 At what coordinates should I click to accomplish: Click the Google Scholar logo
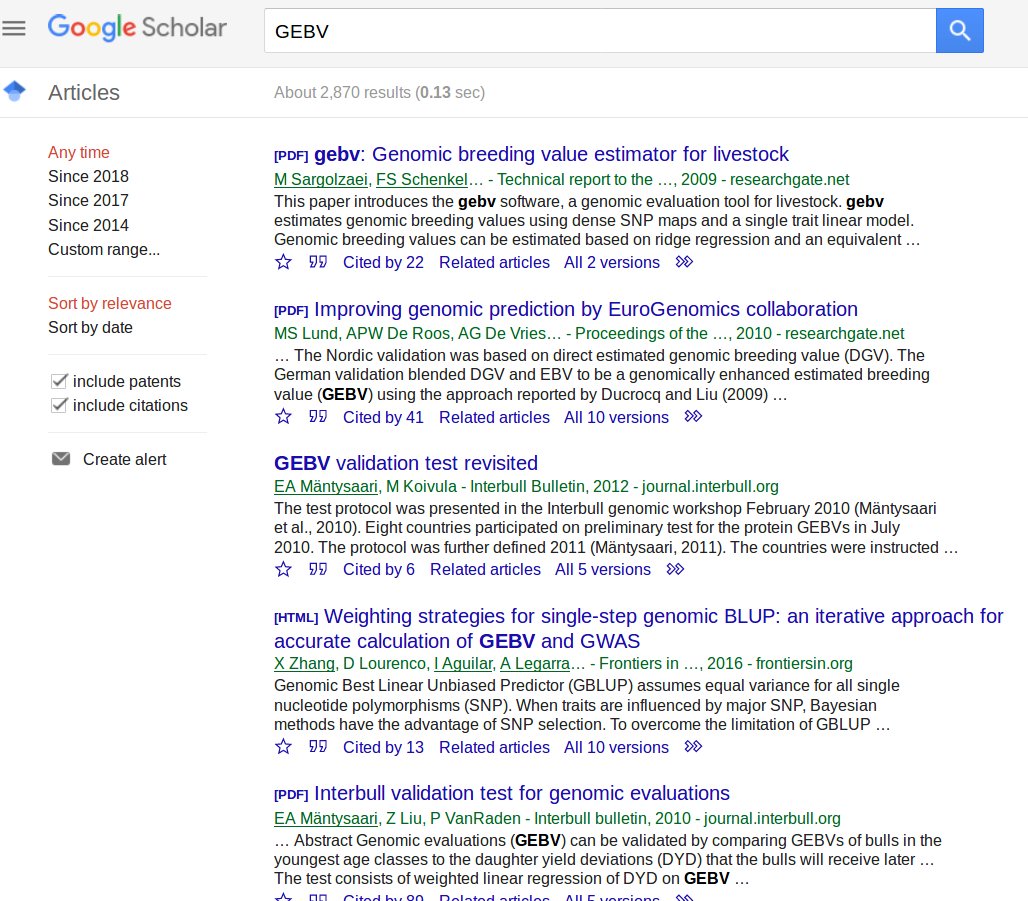pos(137,28)
